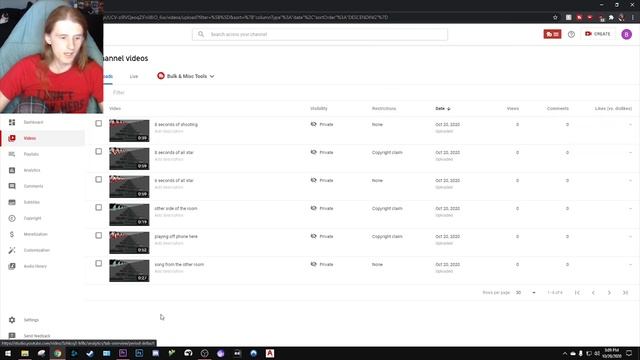640x360 pixels.
Task: Open the Audio library
Action: click(x=35, y=266)
